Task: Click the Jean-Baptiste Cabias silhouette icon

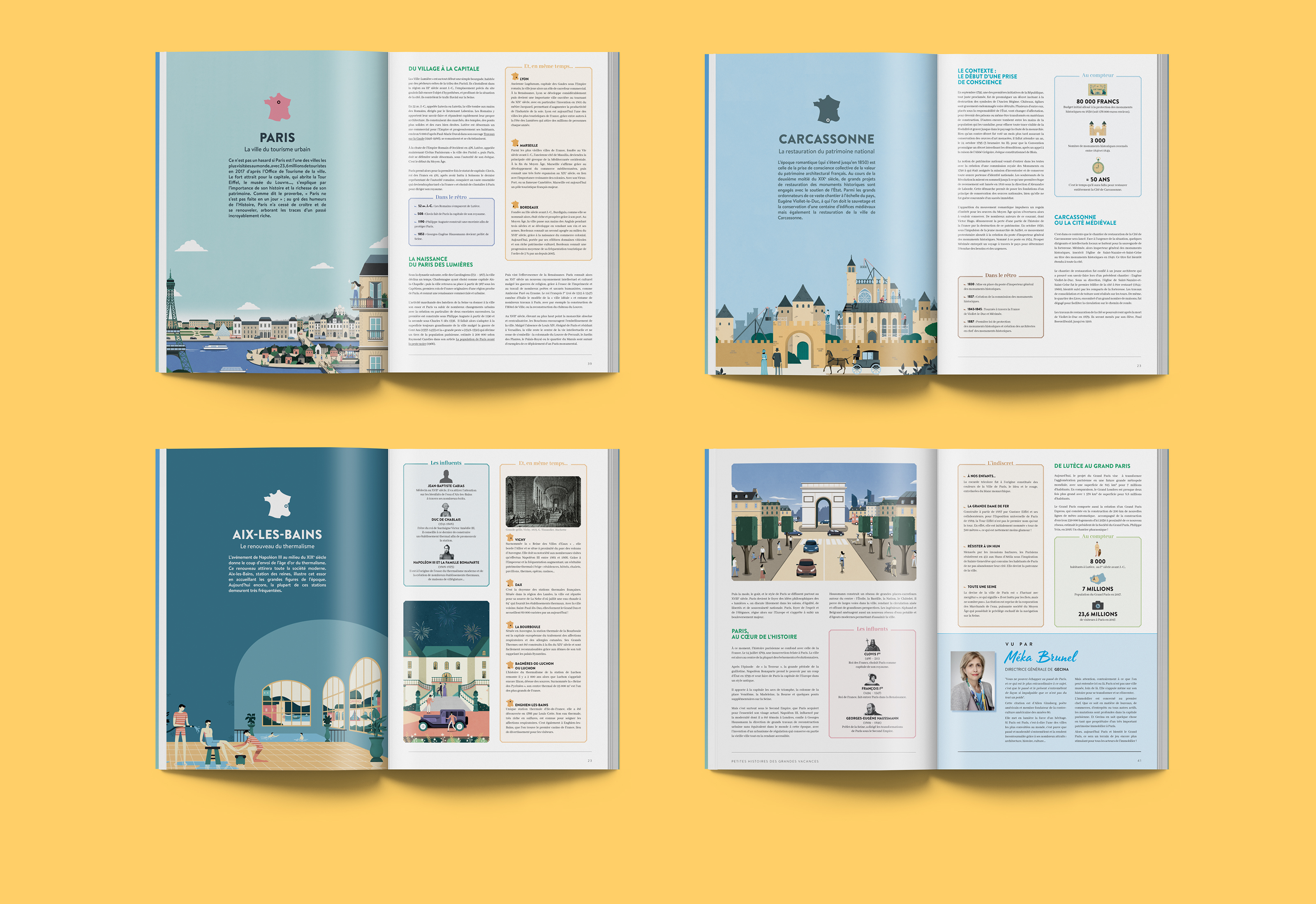Action: (446, 476)
